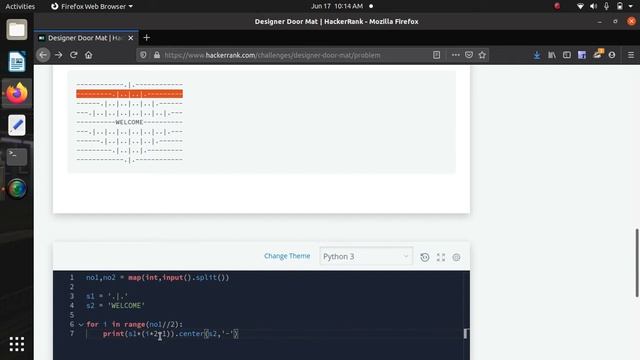Click the page vertical scrollbar thumb
This screenshot has width=640, height=360.
(x=637, y=263)
